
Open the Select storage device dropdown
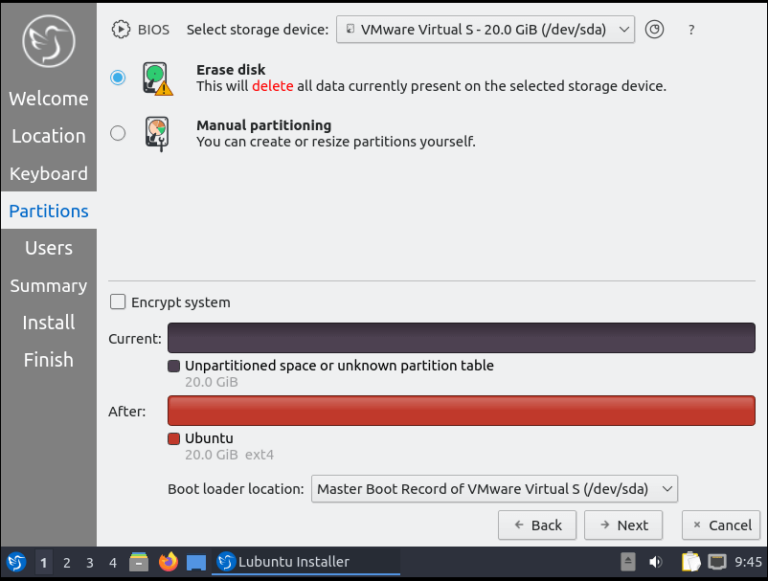[485, 29]
